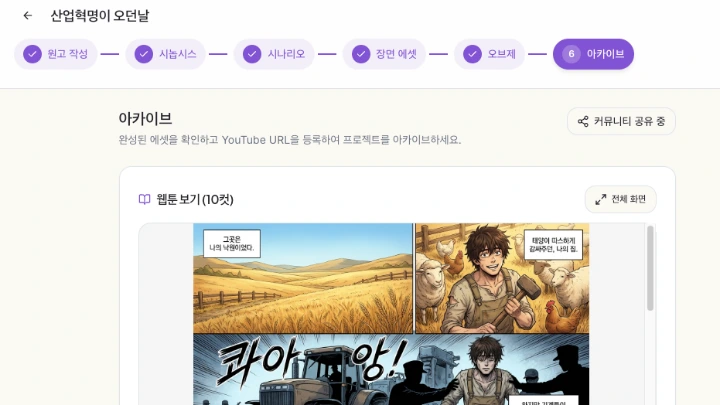Open webtoon in 전체 화면 mode
Image resolution: width=720 pixels, height=405 pixels.
(620, 199)
